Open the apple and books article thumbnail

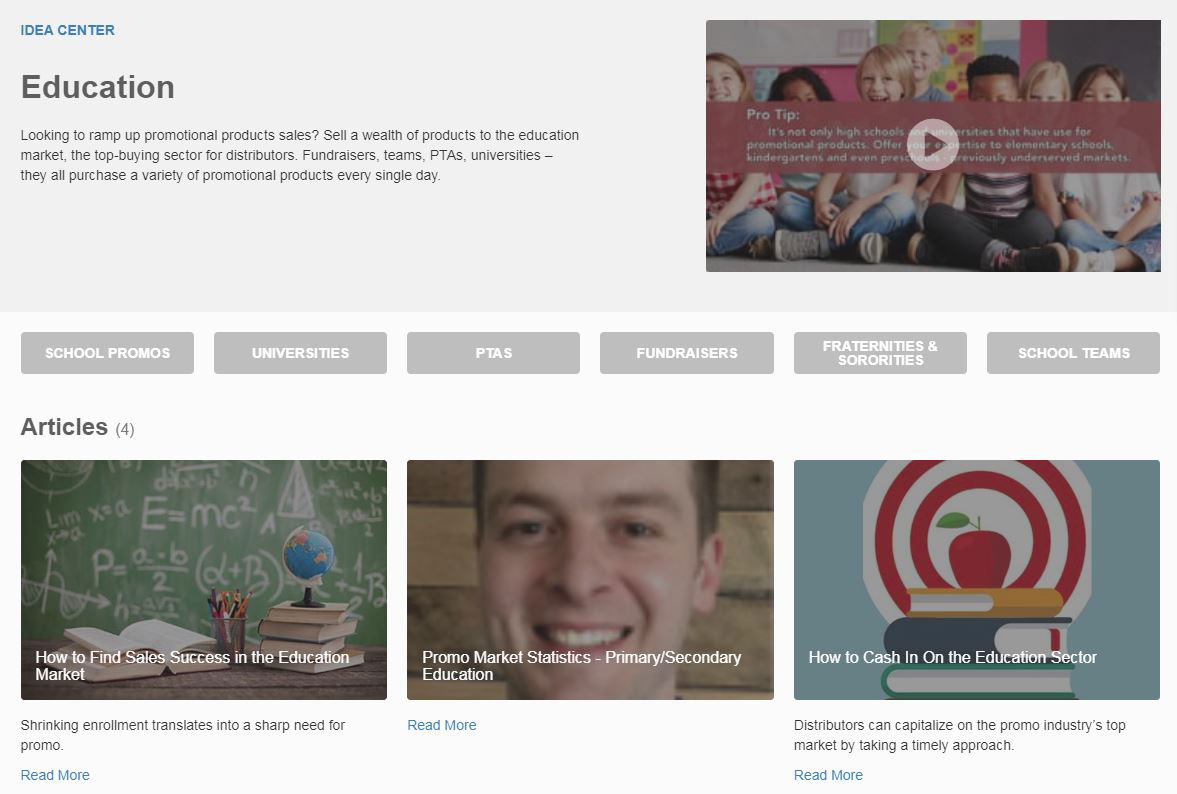(x=977, y=580)
